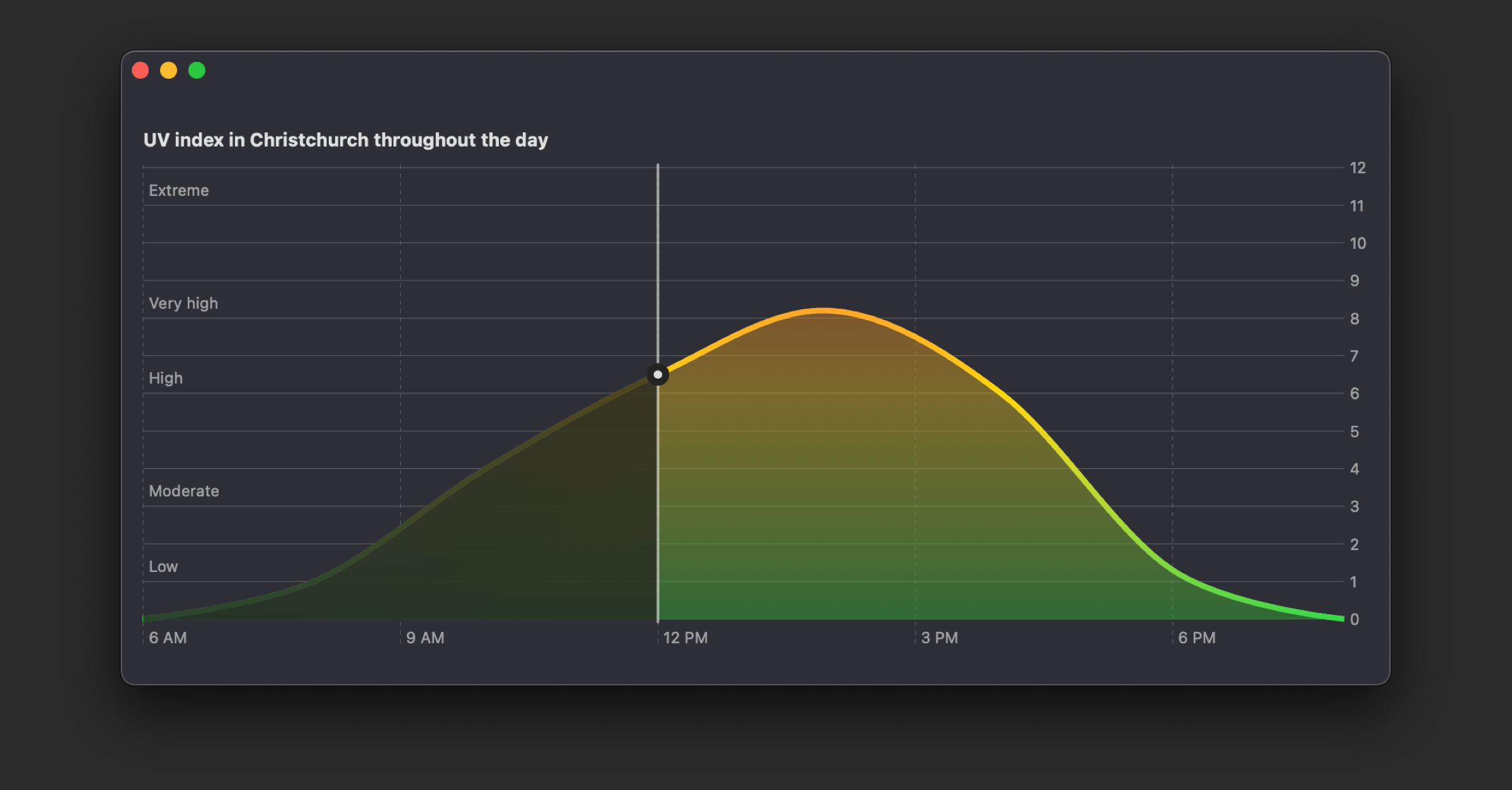Click the '6 PM' time axis label

pos(1197,638)
